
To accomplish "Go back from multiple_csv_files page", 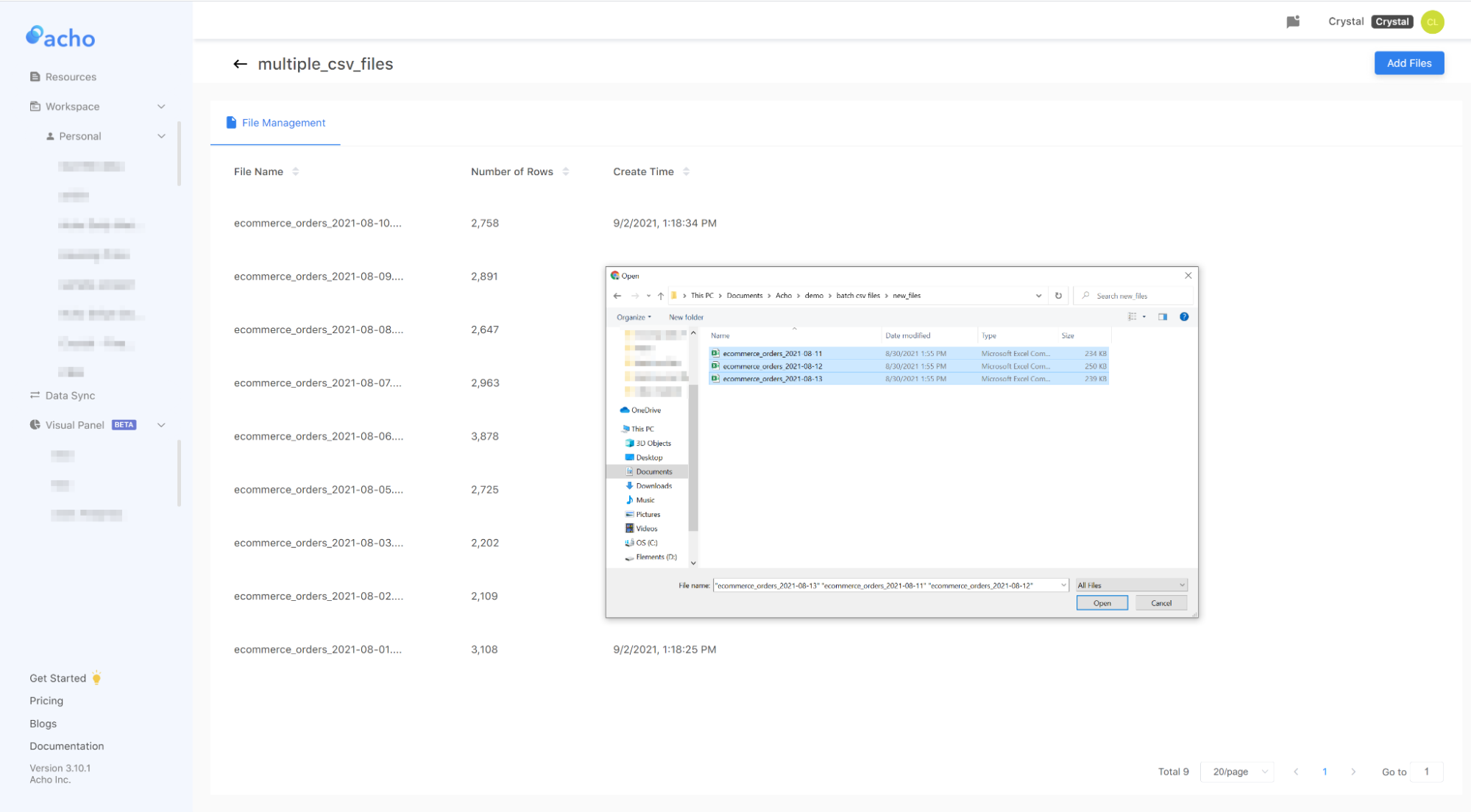I will (240, 64).
